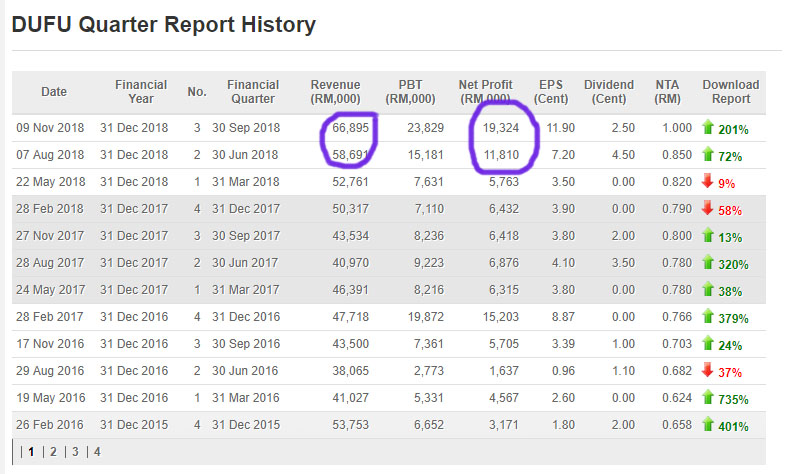Click the 13% change link
785x474 pixels.
click(x=730, y=238)
